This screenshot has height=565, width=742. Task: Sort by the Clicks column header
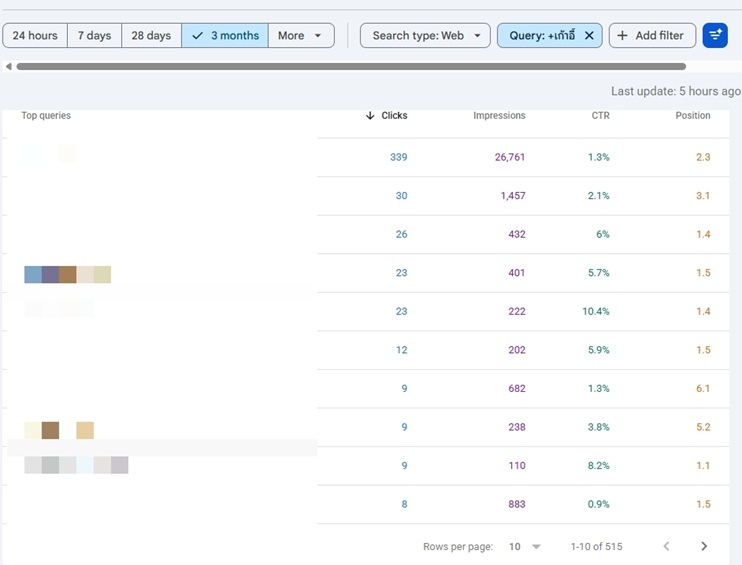[394, 115]
